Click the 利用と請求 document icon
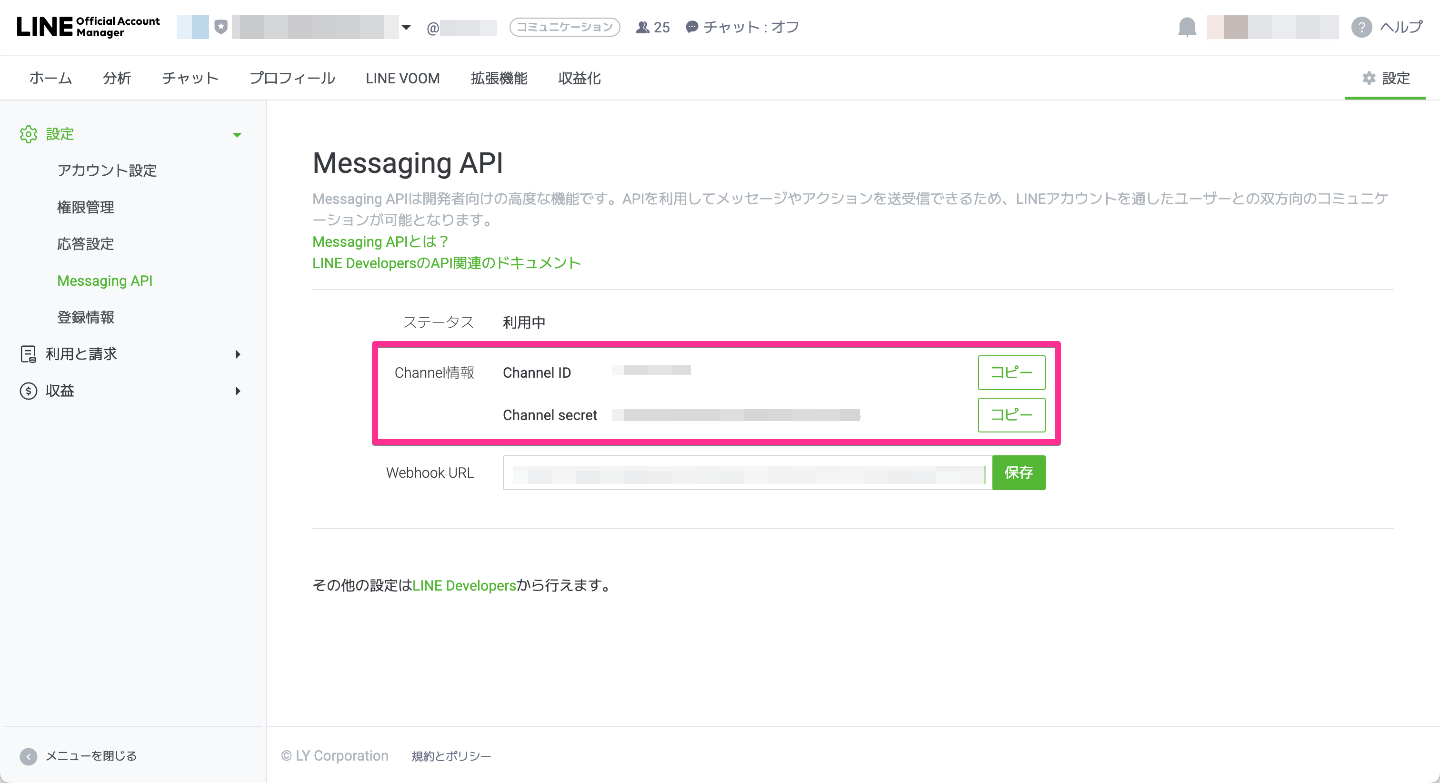The width and height of the screenshot is (1440, 783). (x=29, y=354)
